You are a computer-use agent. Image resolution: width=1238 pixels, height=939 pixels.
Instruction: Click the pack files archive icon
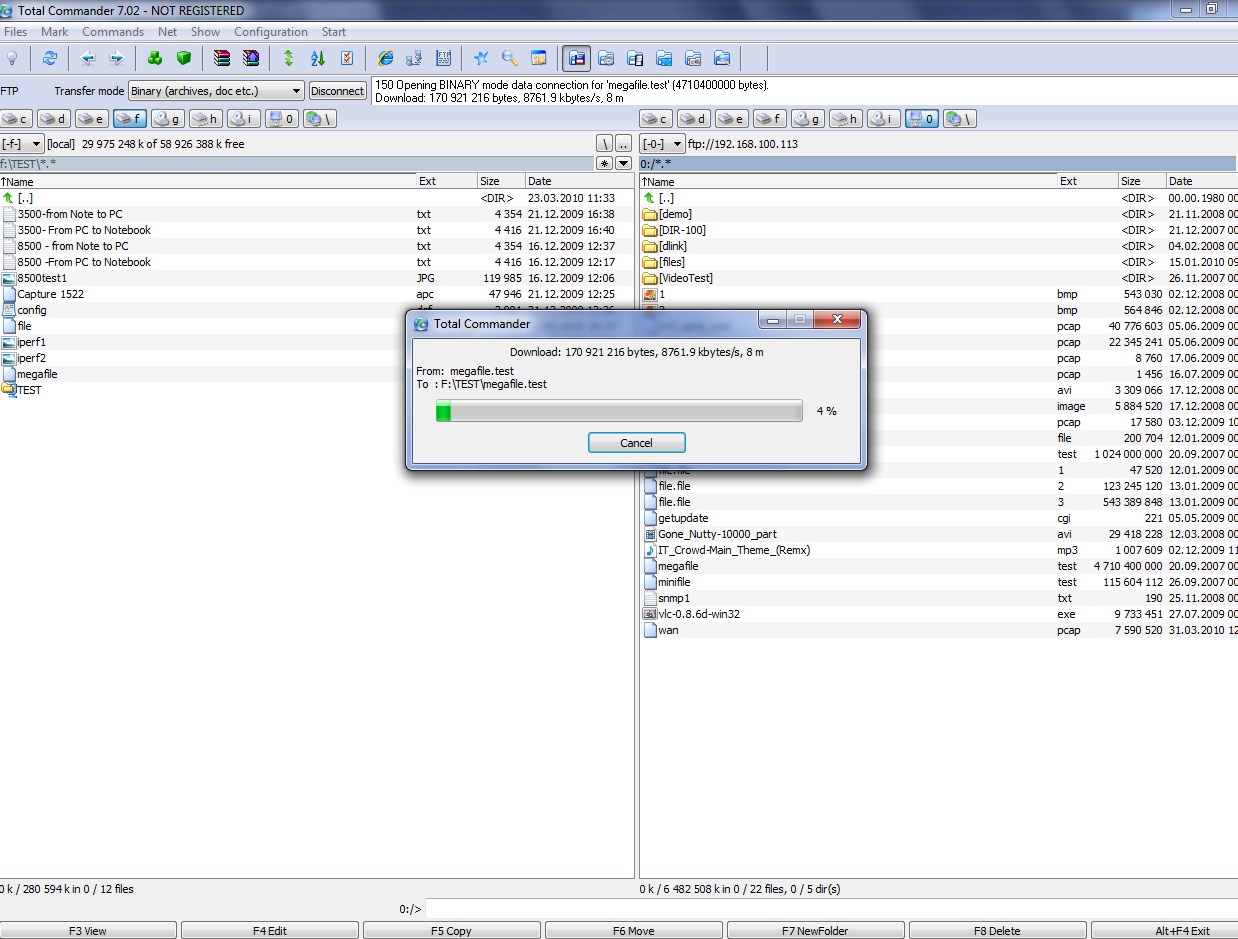(x=222, y=58)
